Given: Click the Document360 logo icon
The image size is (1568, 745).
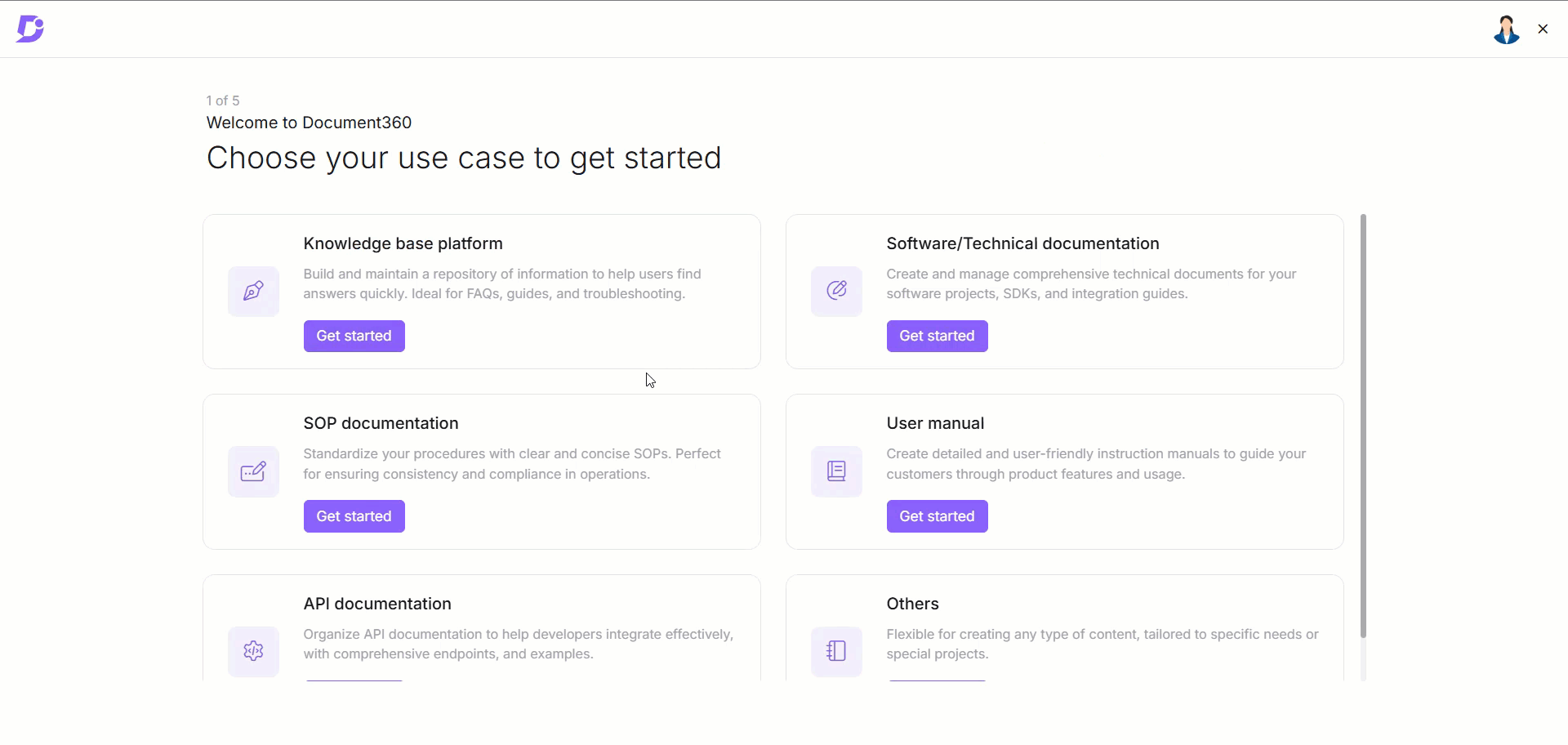Looking at the screenshot, I should tap(30, 29).
